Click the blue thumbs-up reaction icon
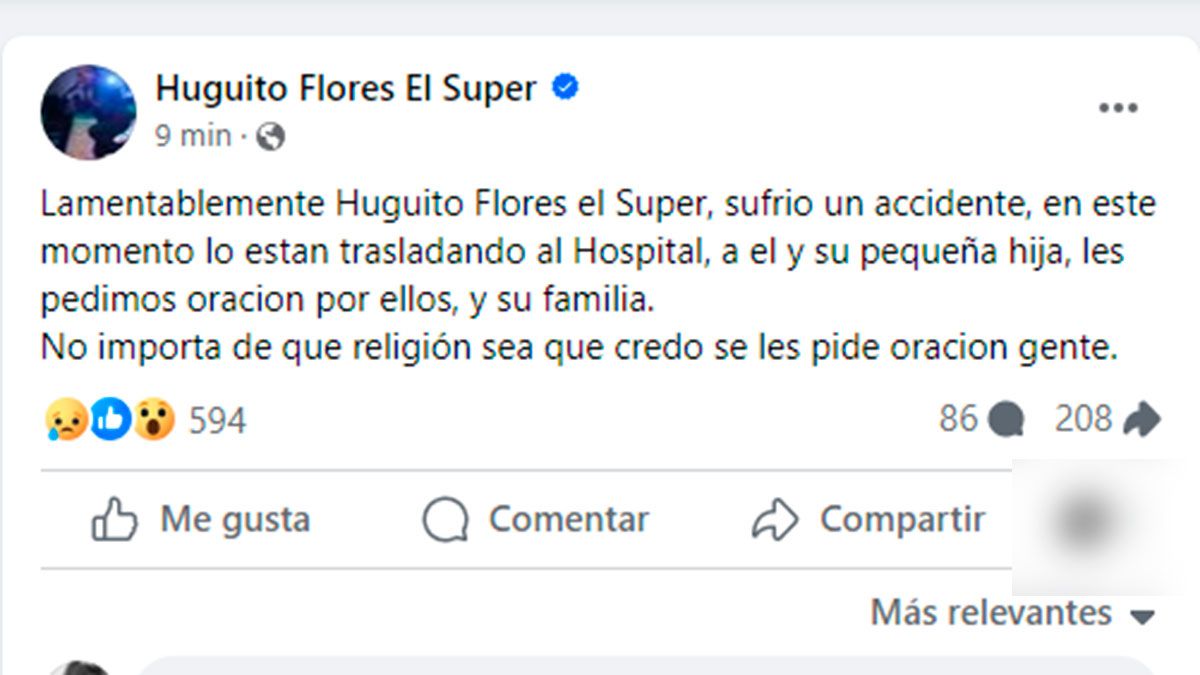 (110, 420)
